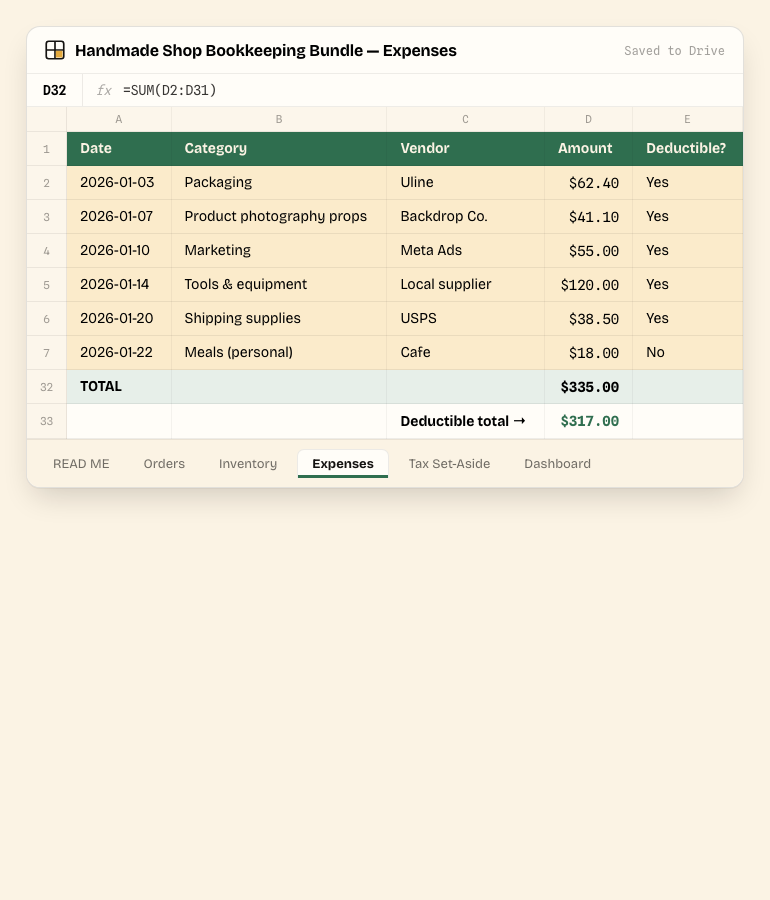Select the 2026-01-22 date cell
The width and height of the screenshot is (770, 900).
(x=119, y=352)
